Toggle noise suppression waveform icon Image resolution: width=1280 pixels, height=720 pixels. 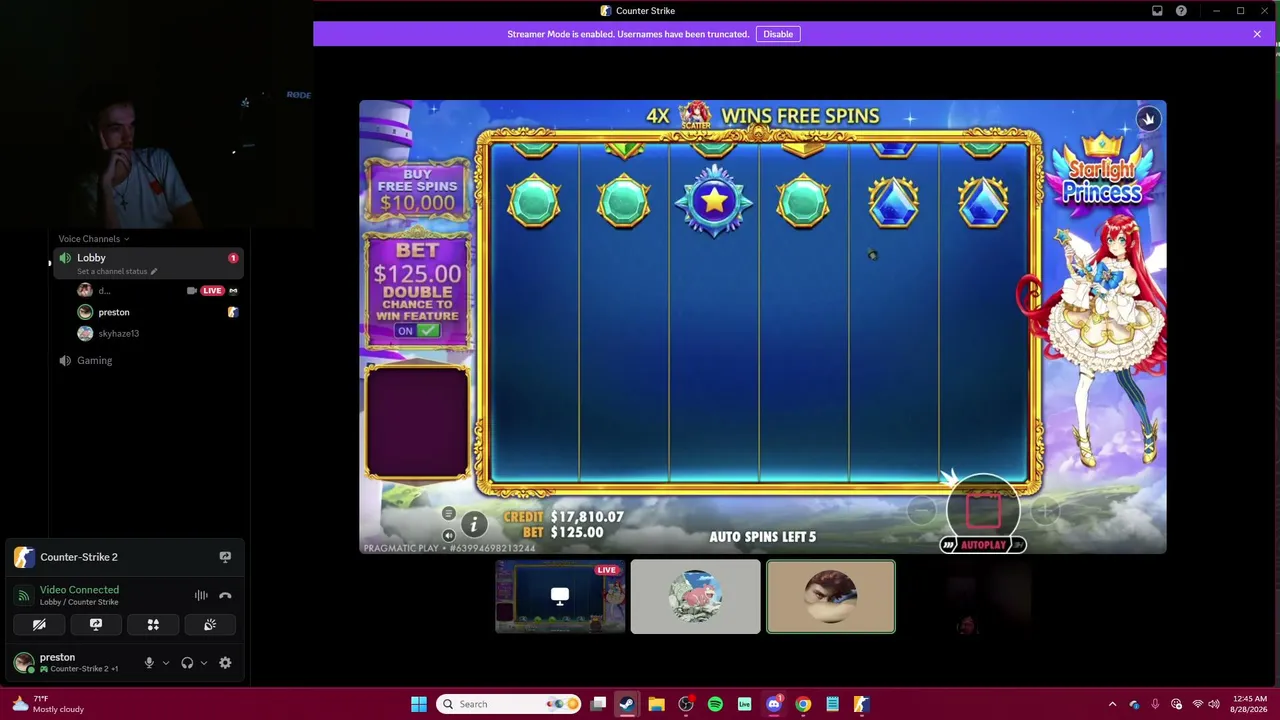click(x=201, y=596)
